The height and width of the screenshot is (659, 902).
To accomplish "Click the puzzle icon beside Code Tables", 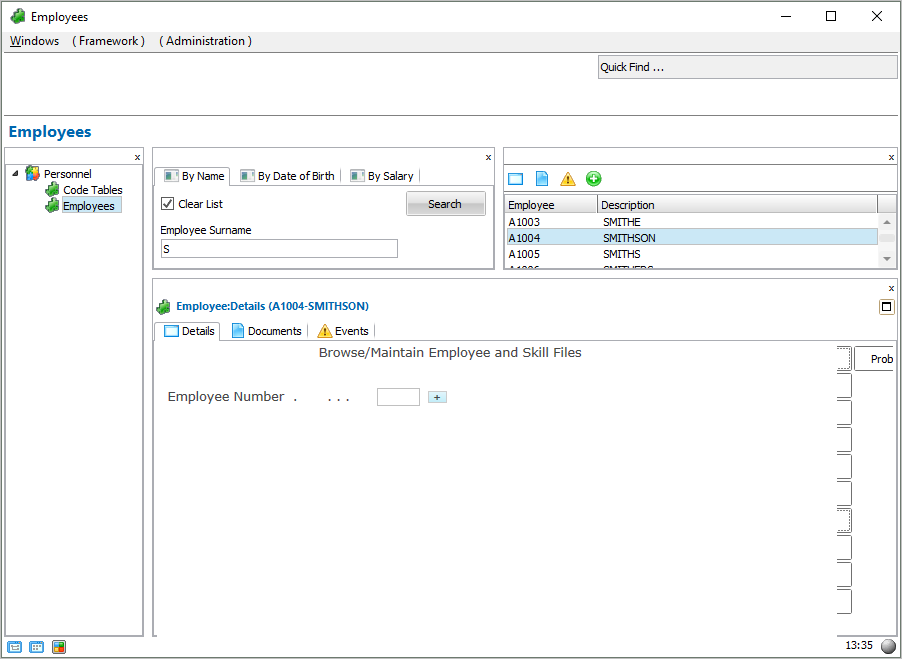I will coord(52,189).
